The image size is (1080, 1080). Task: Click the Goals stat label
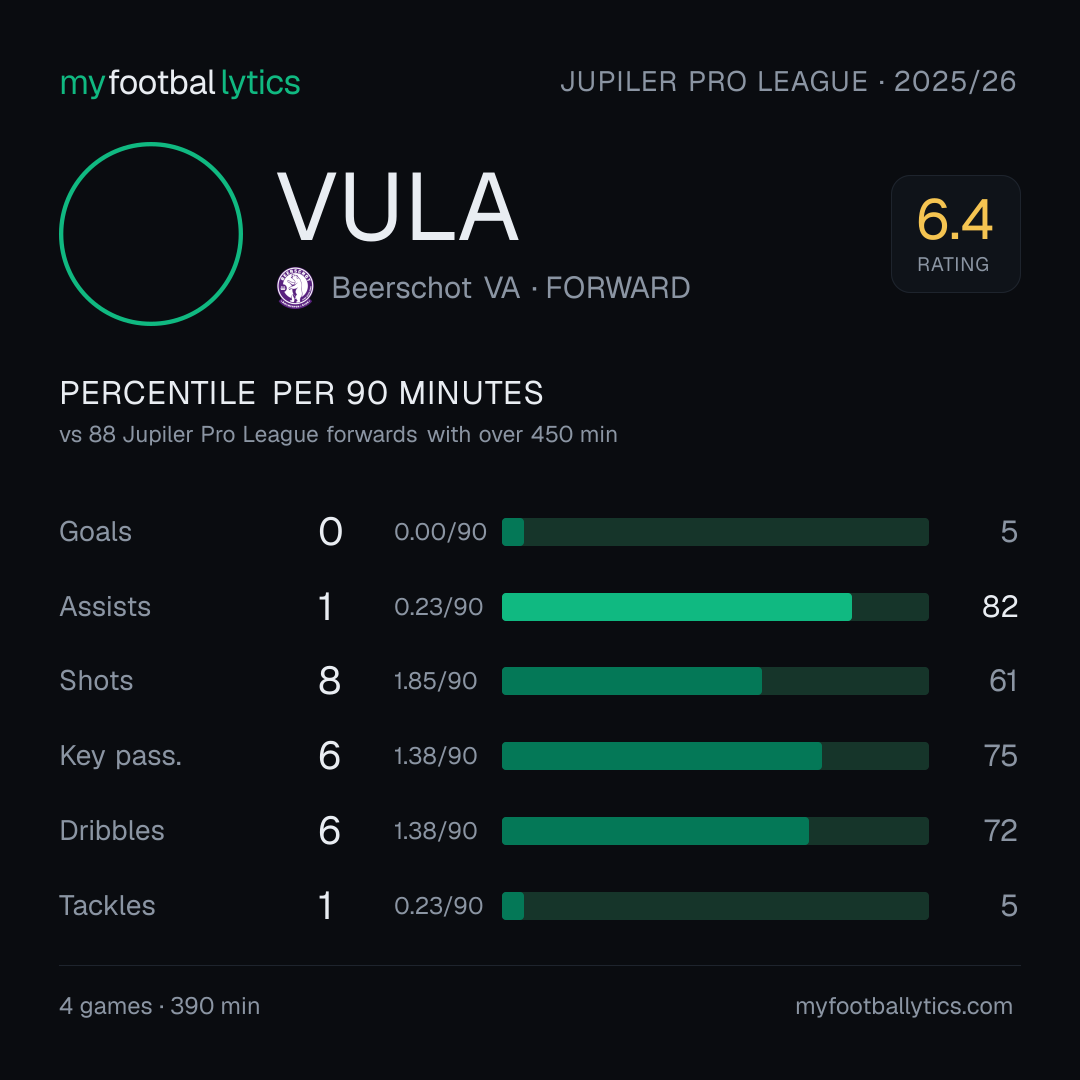pyautogui.click(x=95, y=532)
